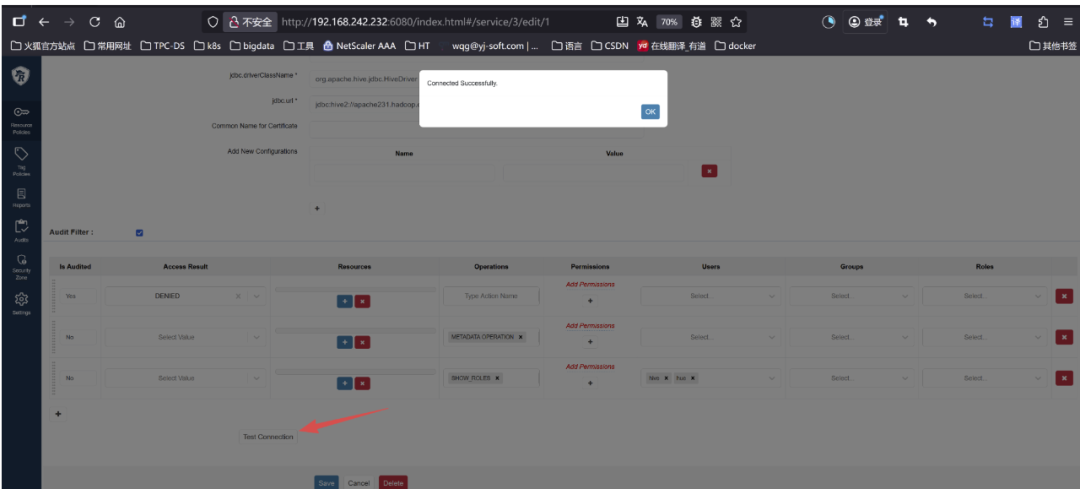Open Reports in the sidebar
This screenshot has width=1080, height=489.
21,198
